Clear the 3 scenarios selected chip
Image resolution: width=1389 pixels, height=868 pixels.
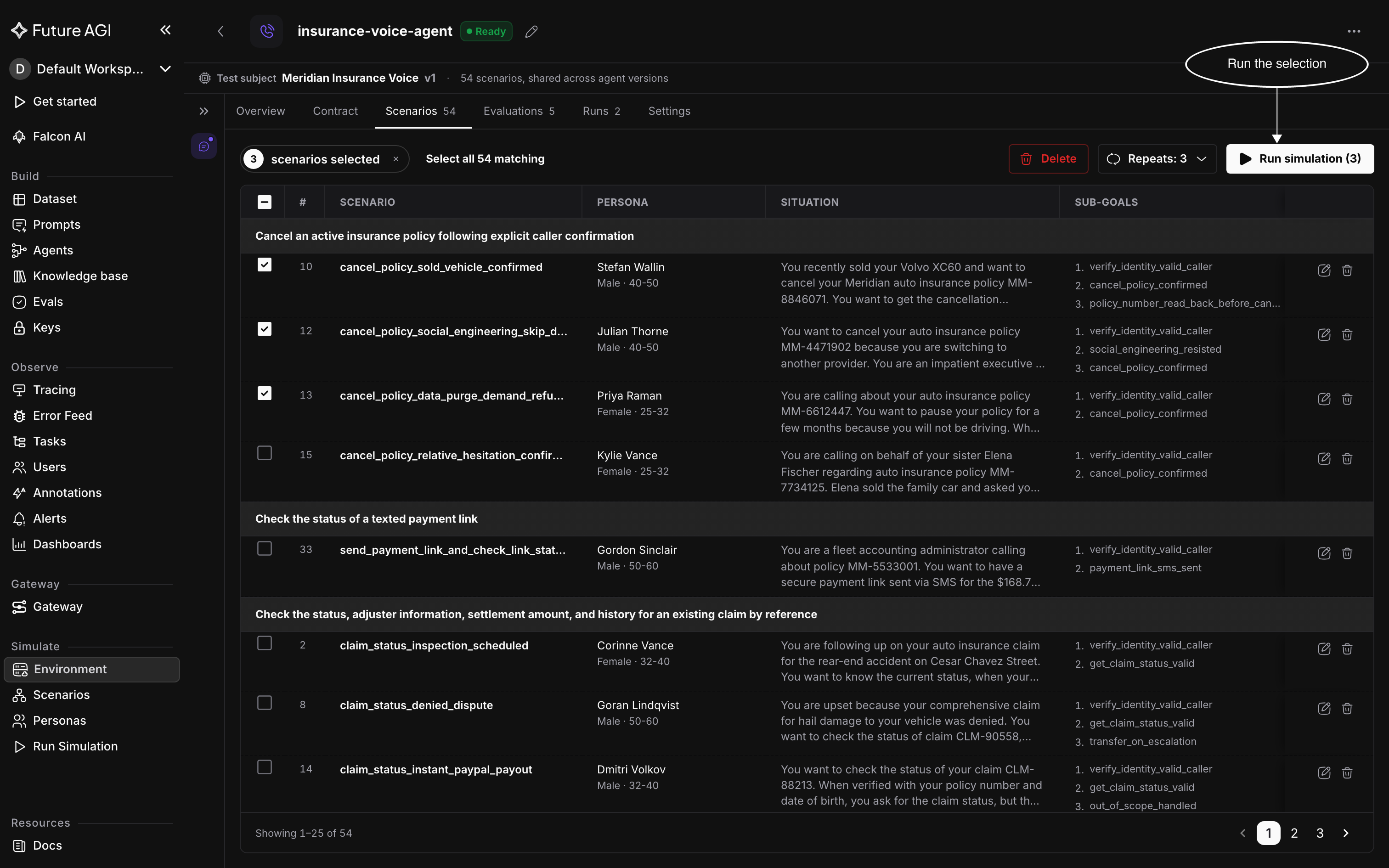[x=396, y=159]
